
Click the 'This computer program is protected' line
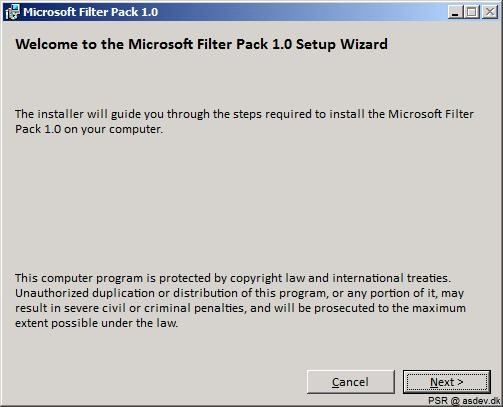(233, 278)
